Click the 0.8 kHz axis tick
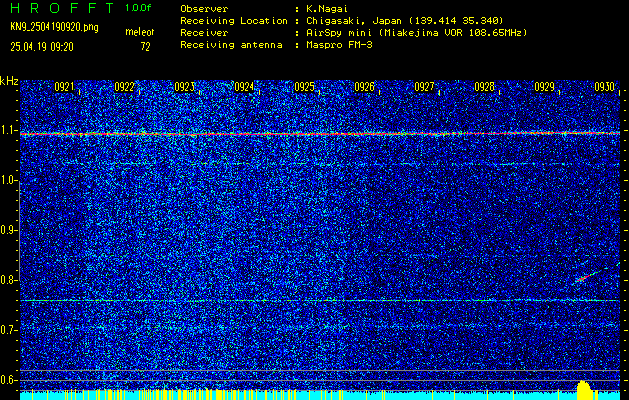Viewport: 629px width, 400px height. point(9,280)
